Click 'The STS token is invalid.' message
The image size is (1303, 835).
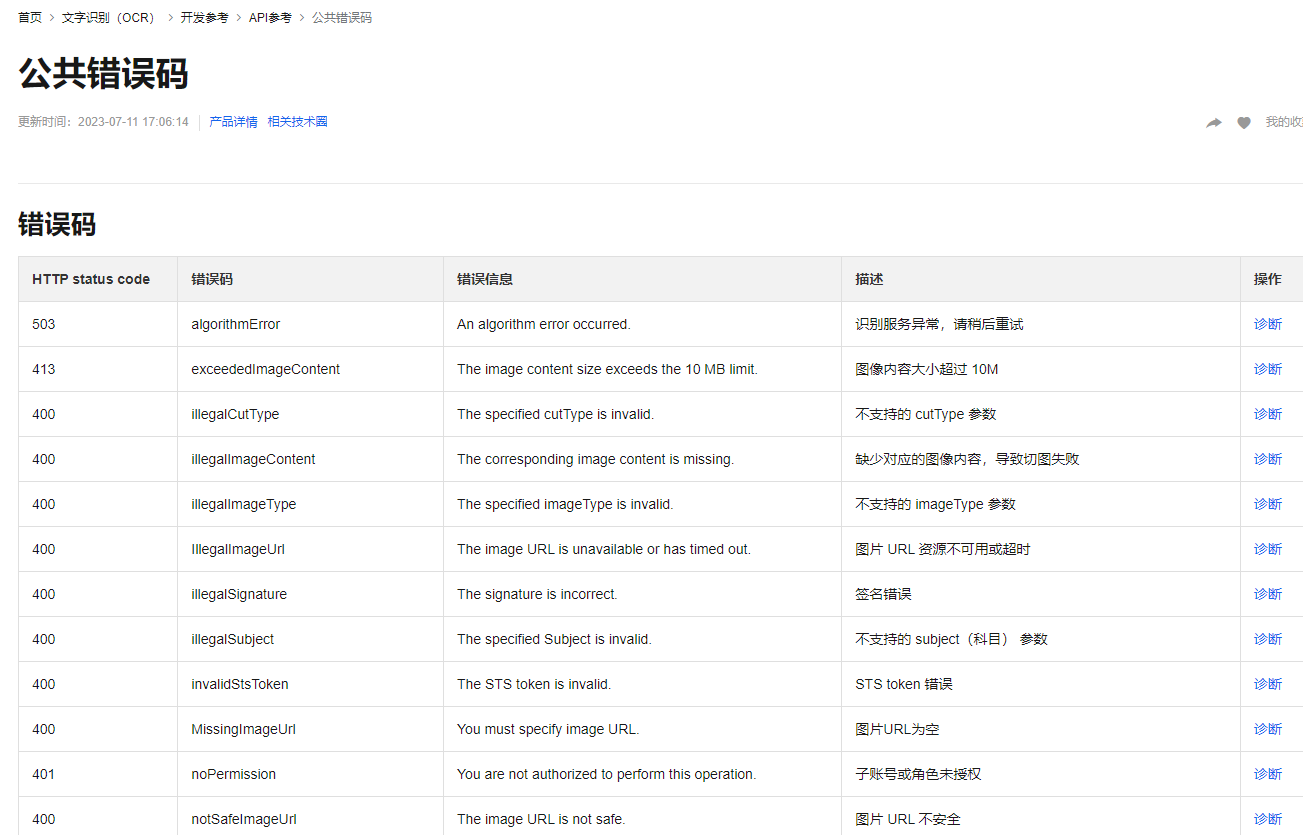(534, 684)
